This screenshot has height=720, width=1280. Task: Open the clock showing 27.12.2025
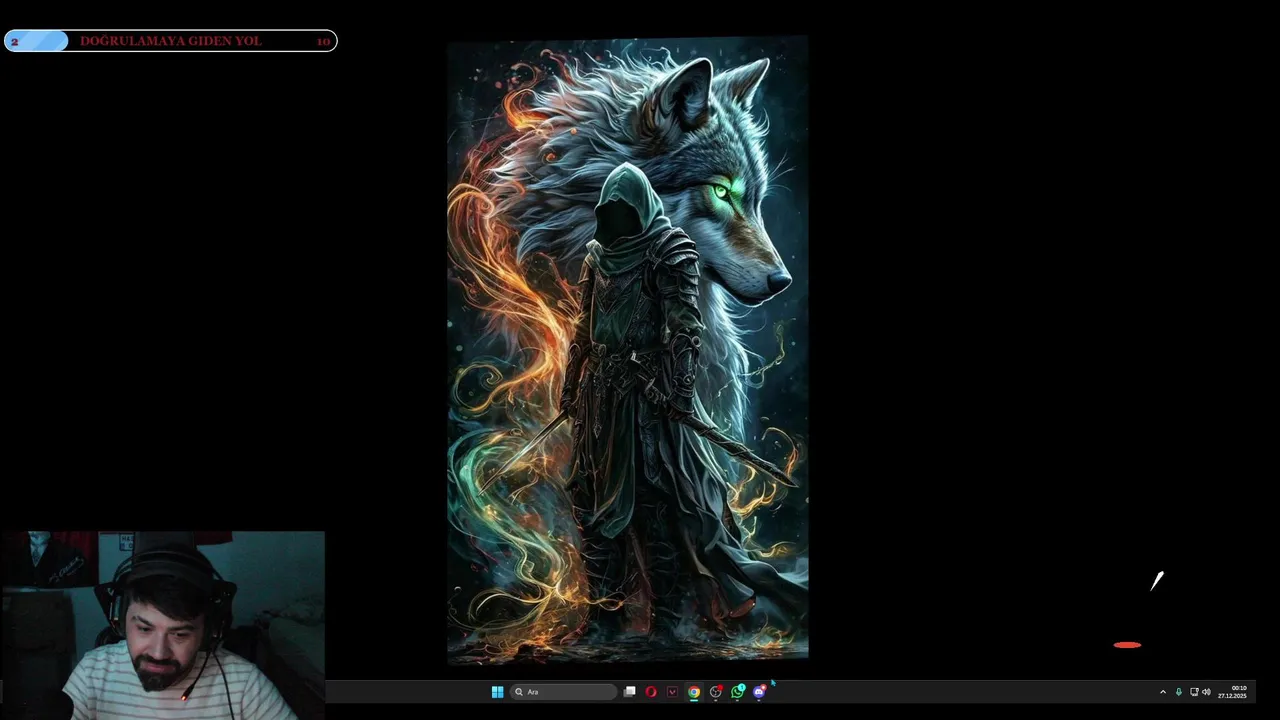(x=1233, y=692)
